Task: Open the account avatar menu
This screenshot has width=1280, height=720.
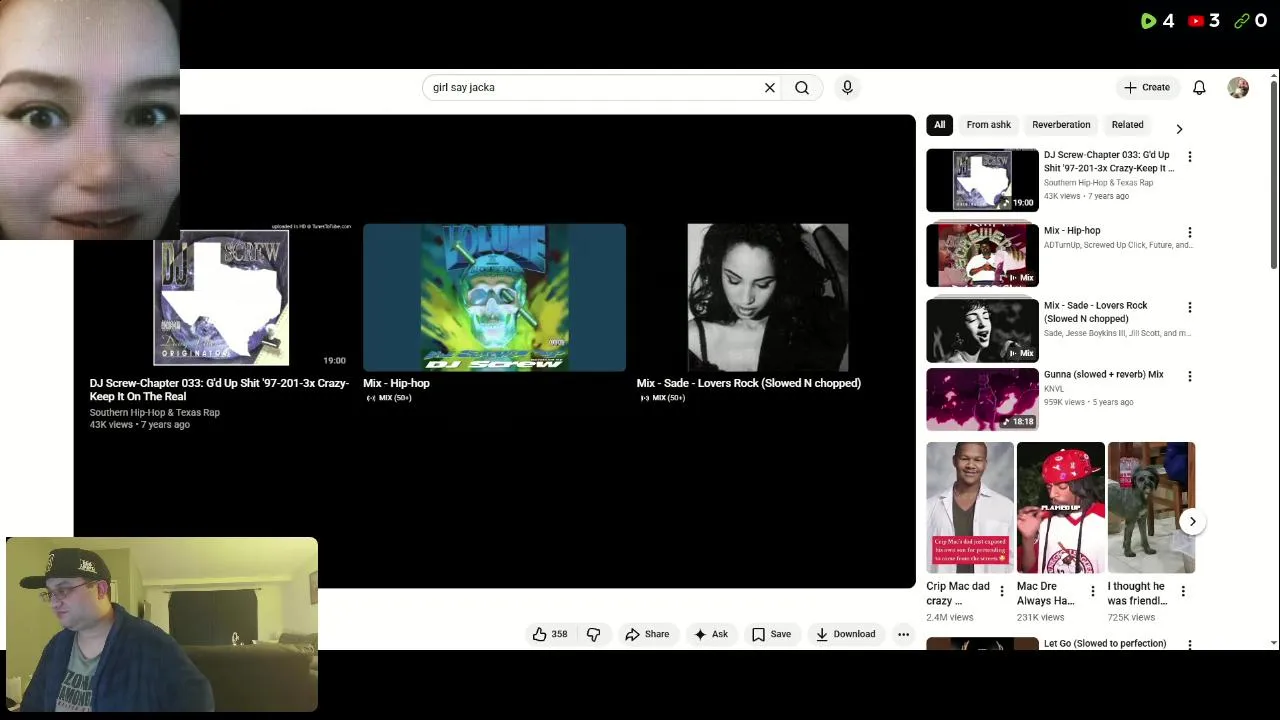Action: coord(1238,88)
